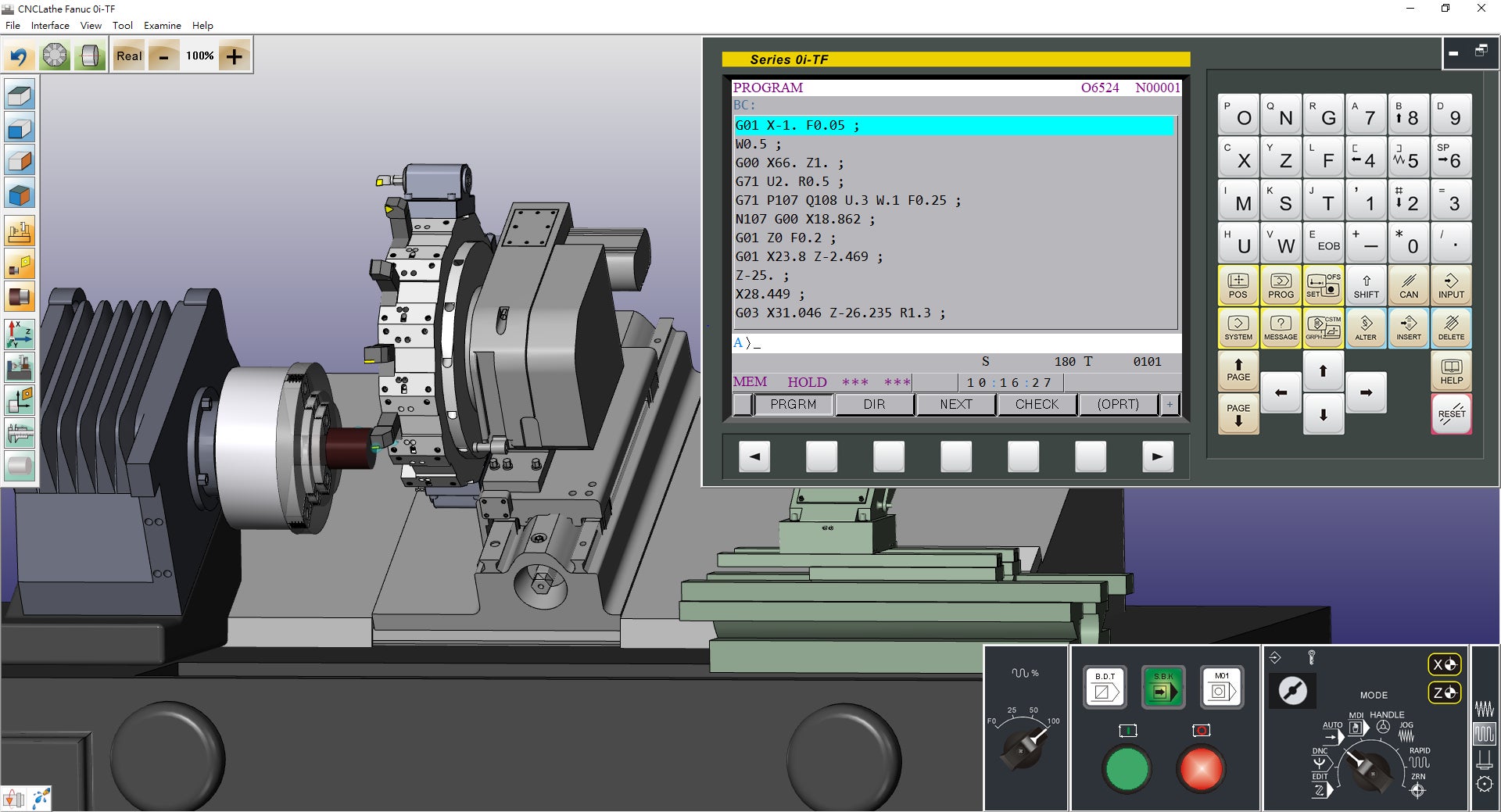This screenshot has height=812, width=1501.
Task: Click the CSTM/GRPH function key
Action: click(1324, 327)
